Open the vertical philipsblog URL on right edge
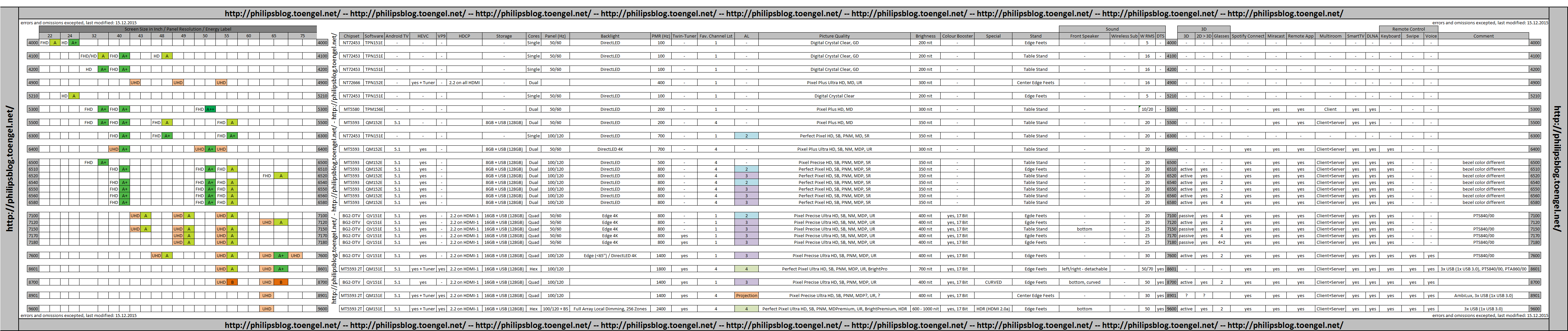1568x331 pixels. (x=1557, y=168)
